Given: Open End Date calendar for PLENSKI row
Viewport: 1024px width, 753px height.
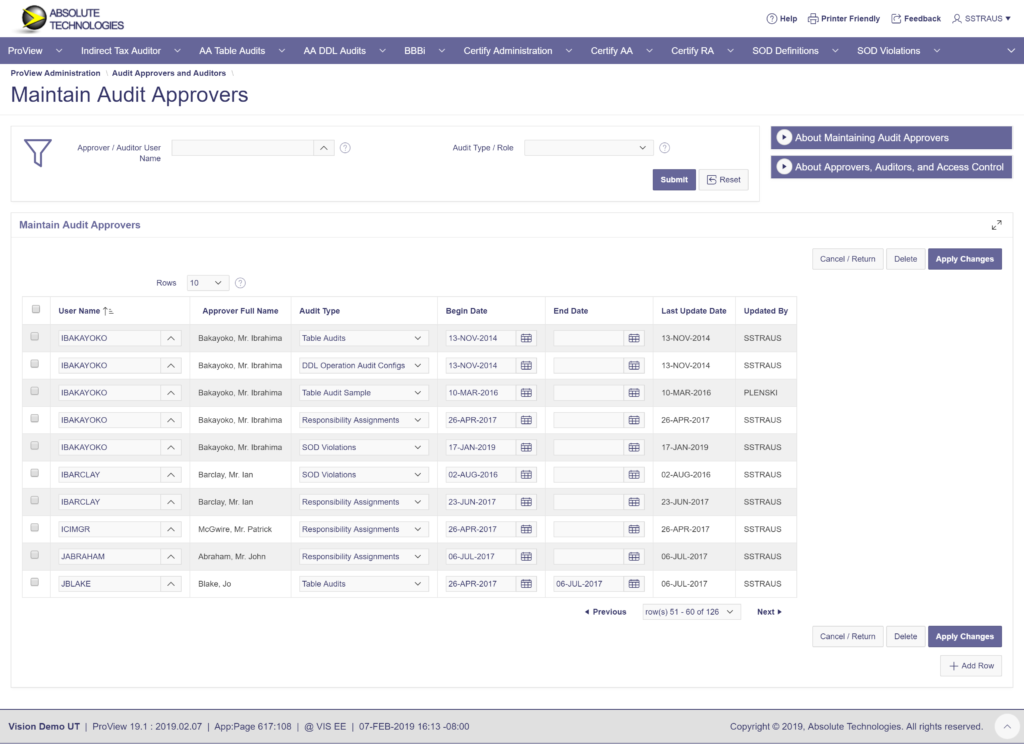Looking at the screenshot, I should (634, 393).
